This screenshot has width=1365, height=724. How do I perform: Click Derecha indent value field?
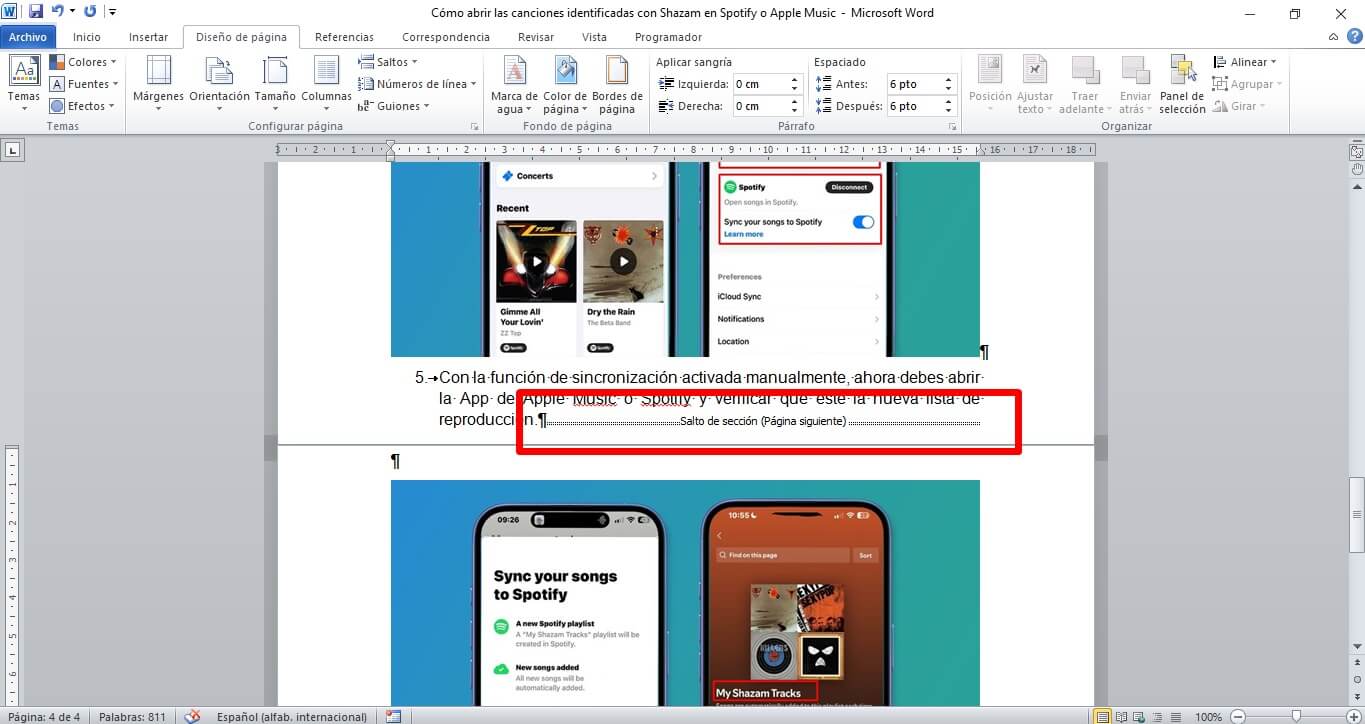(760, 106)
